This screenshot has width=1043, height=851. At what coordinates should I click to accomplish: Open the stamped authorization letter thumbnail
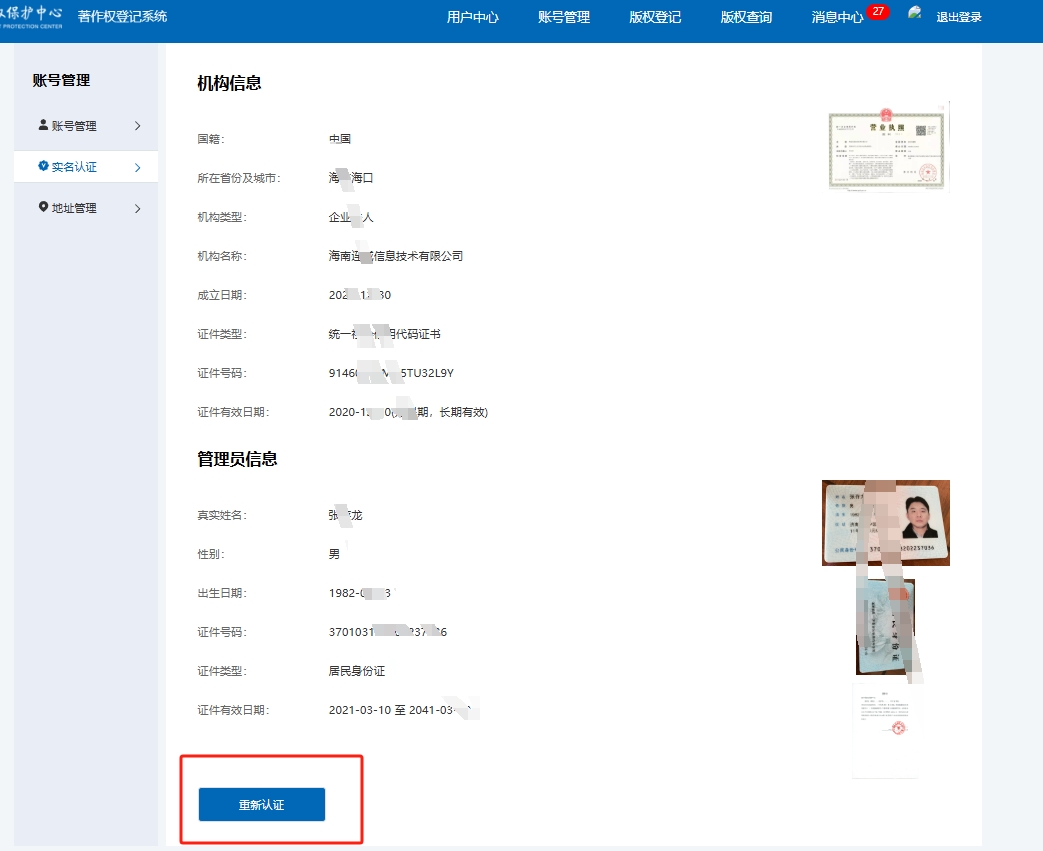tap(885, 730)
